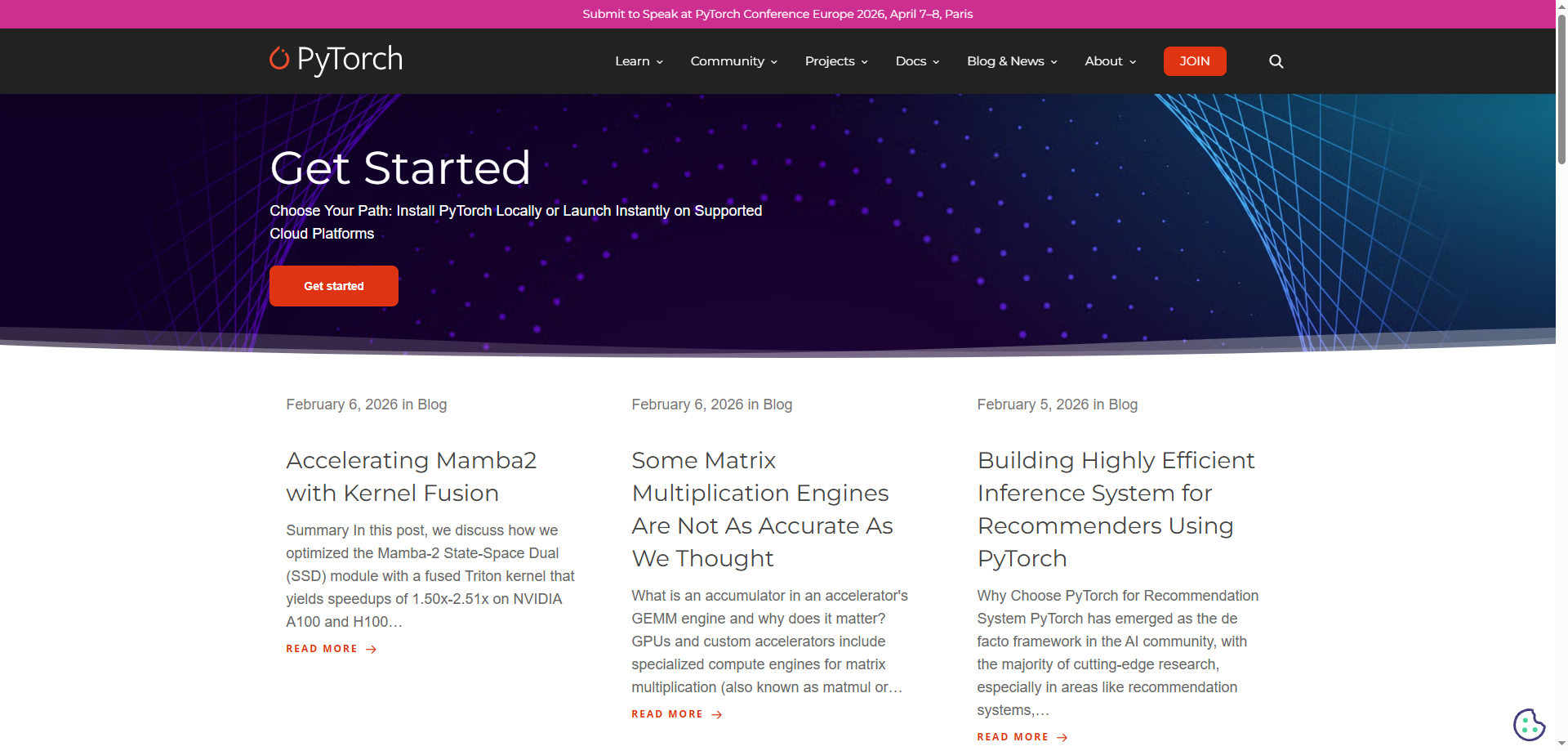Viewport: 1568px width, 751px height.
Task: Click the JOIN button
Action: coord(1194,60)
